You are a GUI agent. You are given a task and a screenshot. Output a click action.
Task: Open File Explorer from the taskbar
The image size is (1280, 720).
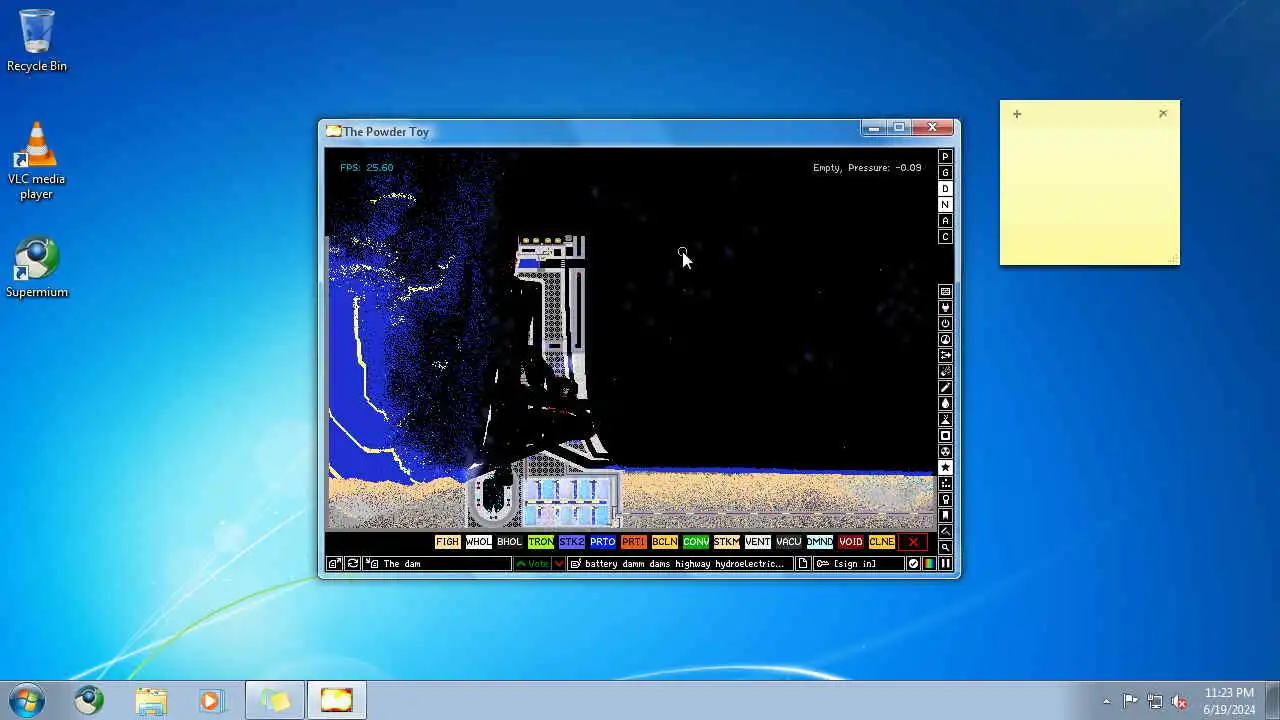pos(151,700)
